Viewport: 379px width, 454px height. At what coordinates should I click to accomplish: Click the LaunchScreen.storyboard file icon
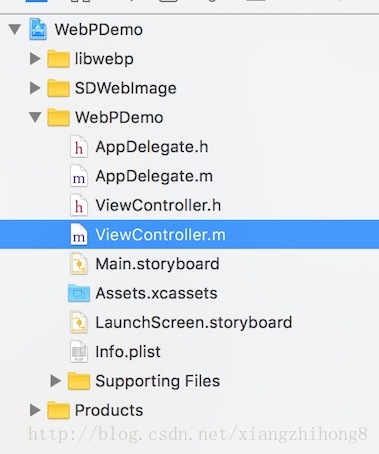(79, 323)
